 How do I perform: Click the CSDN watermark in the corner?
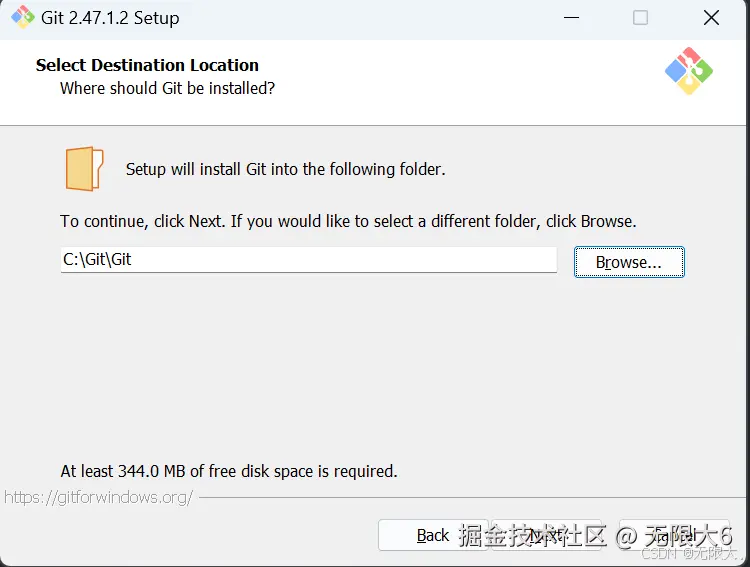point(690,553)
